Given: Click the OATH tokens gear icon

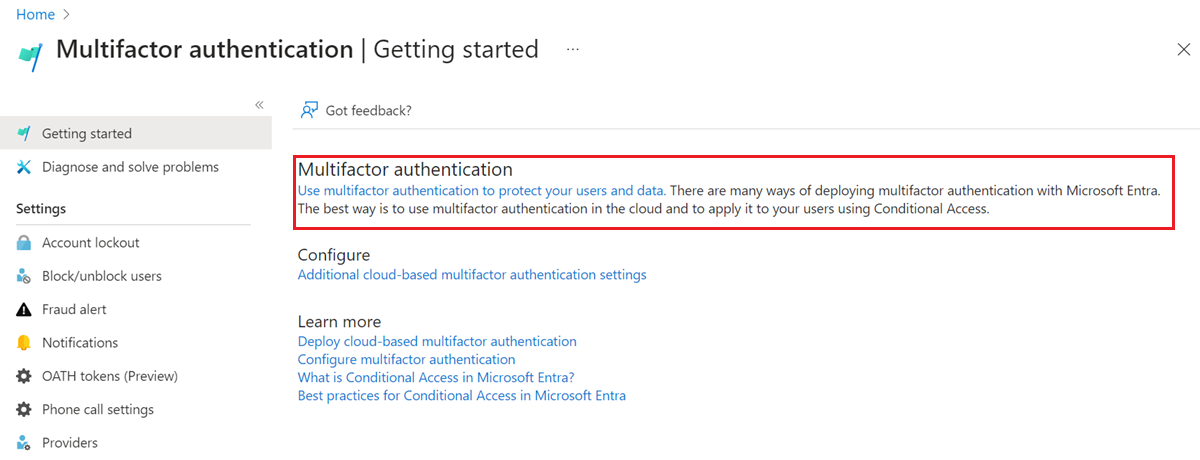Looking at the screenshot, I should point(24,376).
